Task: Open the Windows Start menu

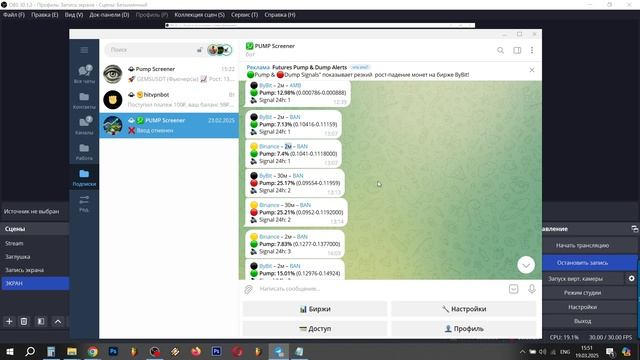Action: tap(9, 352)
